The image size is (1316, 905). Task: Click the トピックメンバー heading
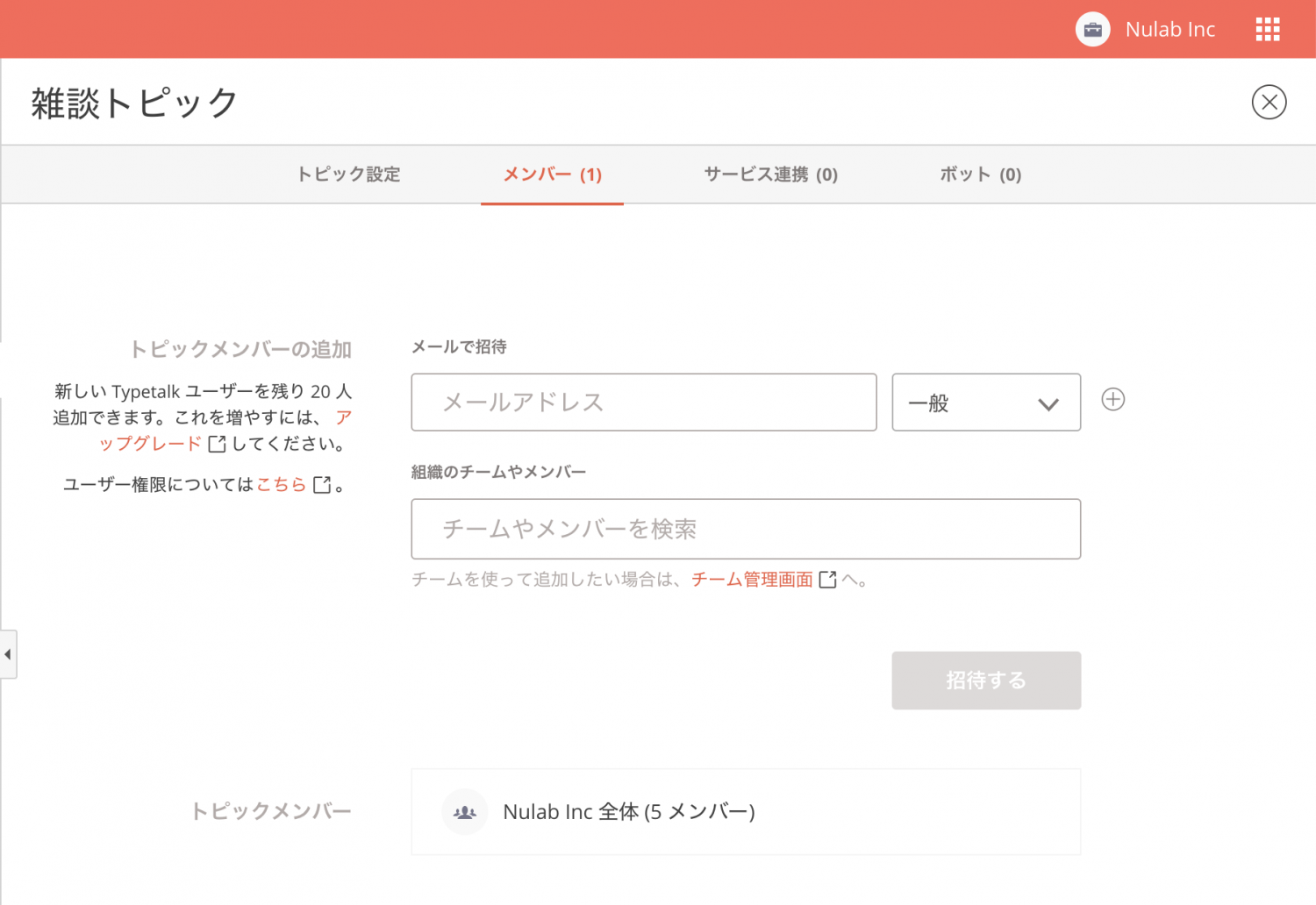tap(271, 811)
